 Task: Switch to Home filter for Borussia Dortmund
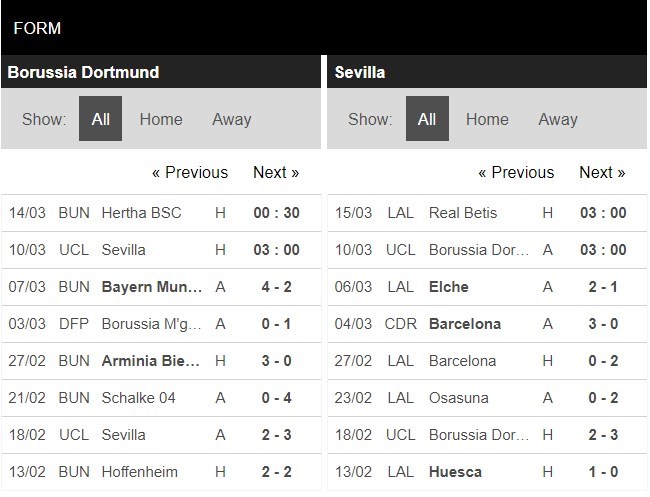tap(161, 119)
